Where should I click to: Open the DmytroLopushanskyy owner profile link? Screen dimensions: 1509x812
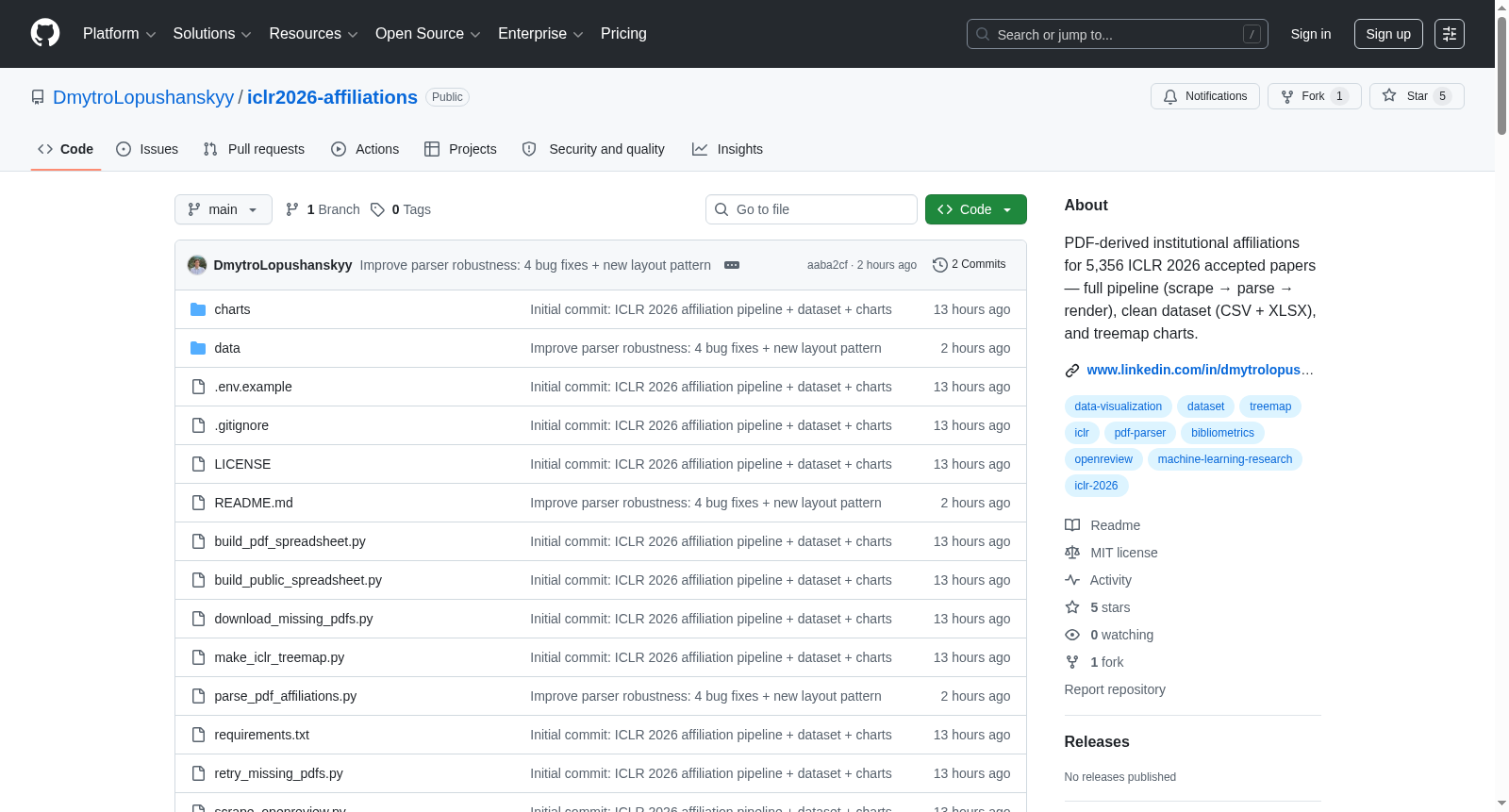(x=143, y=97)
